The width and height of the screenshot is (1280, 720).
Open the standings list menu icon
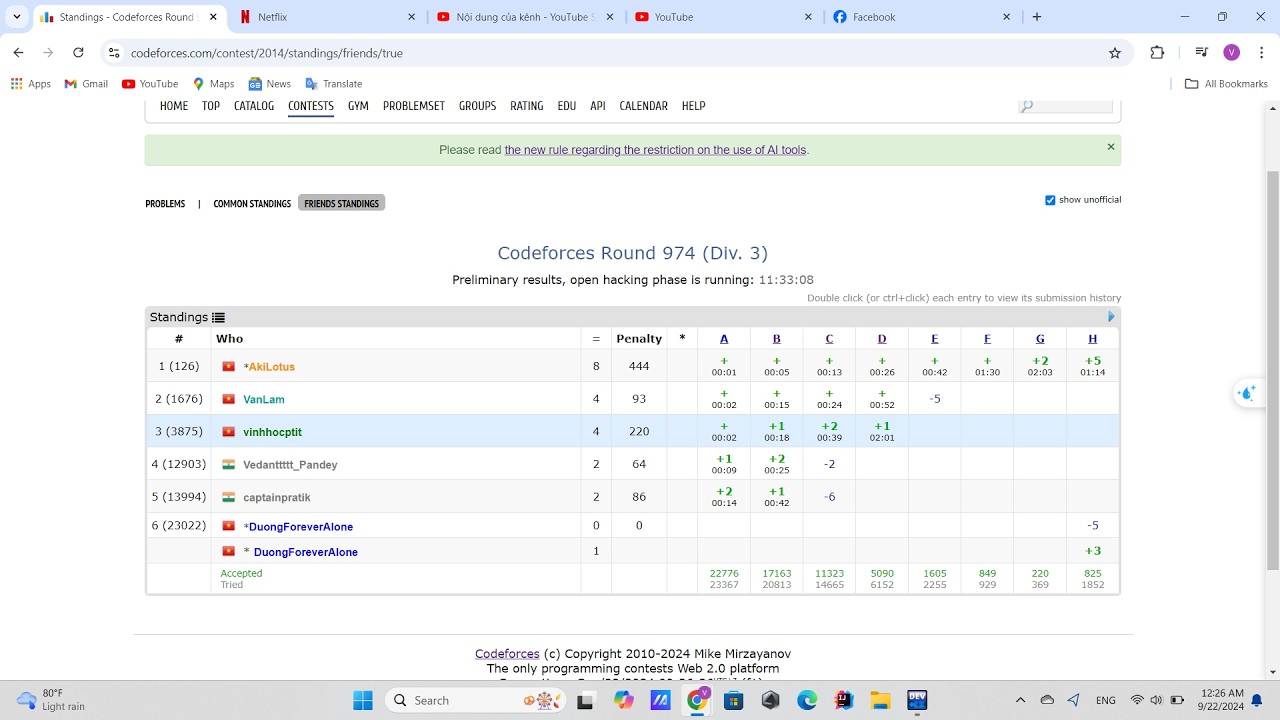[218, 317]
